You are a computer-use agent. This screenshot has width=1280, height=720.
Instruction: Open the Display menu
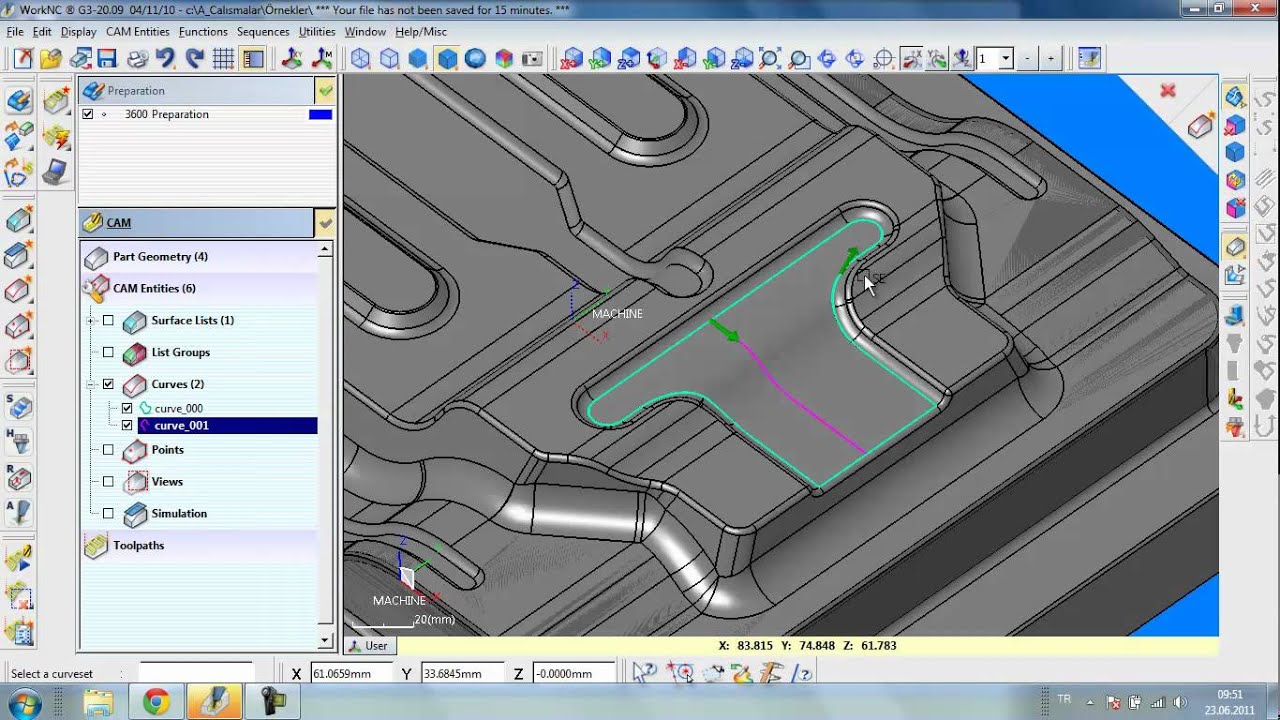[79, 32]
